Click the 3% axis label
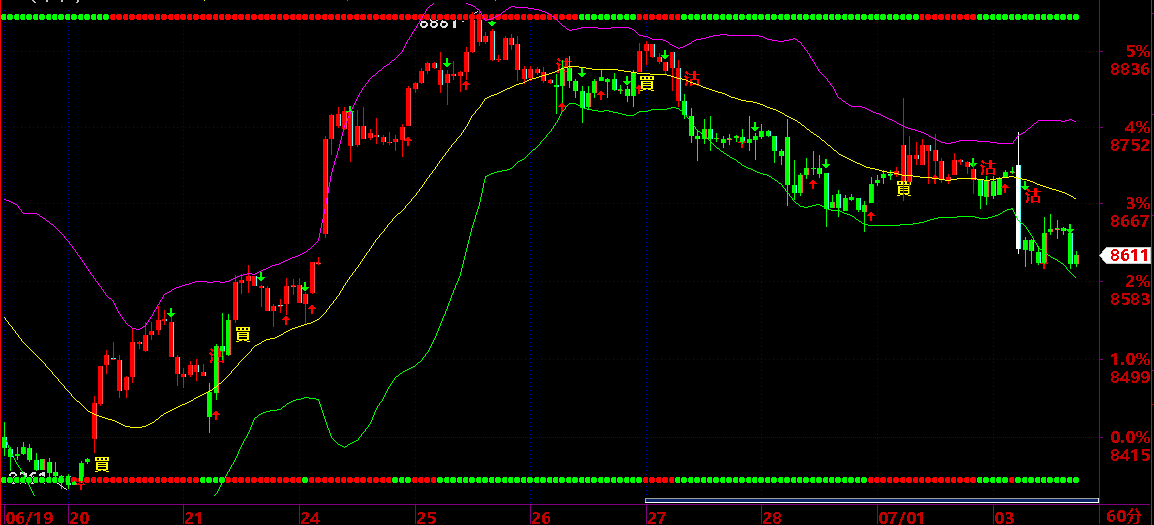1154x525 pixels. (x=1137, y=203)
